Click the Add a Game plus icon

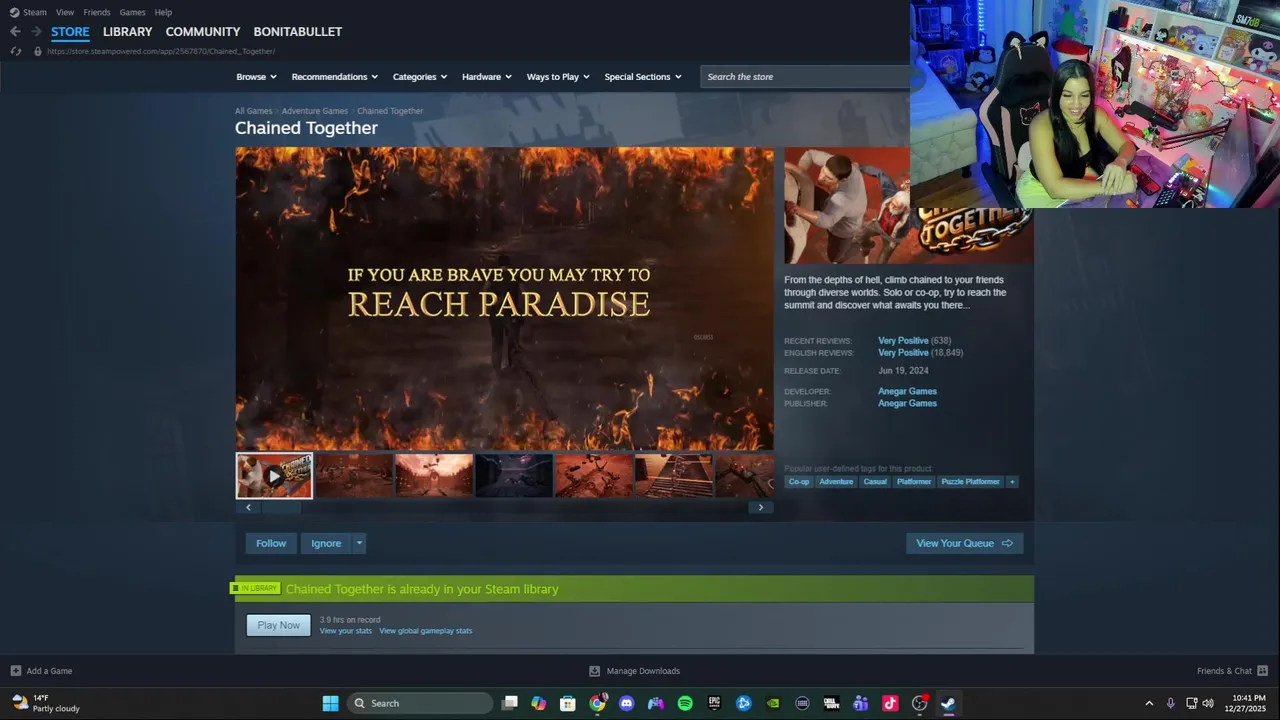click(x=16, y=671)
